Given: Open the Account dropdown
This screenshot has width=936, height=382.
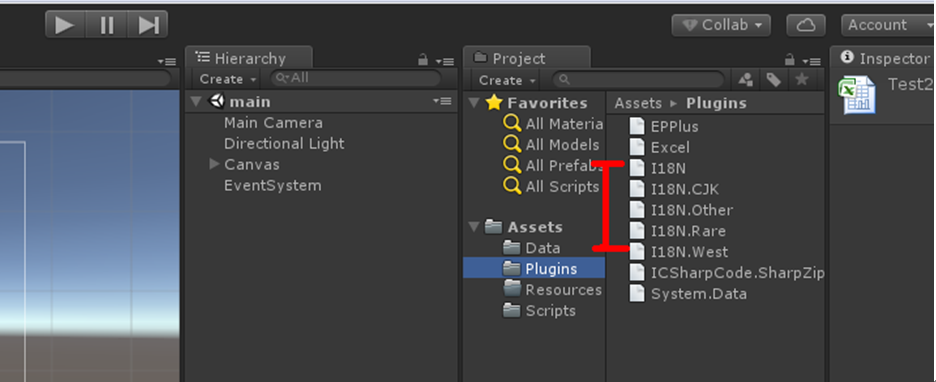Looking at the screenshot, I should pos(888,25).
